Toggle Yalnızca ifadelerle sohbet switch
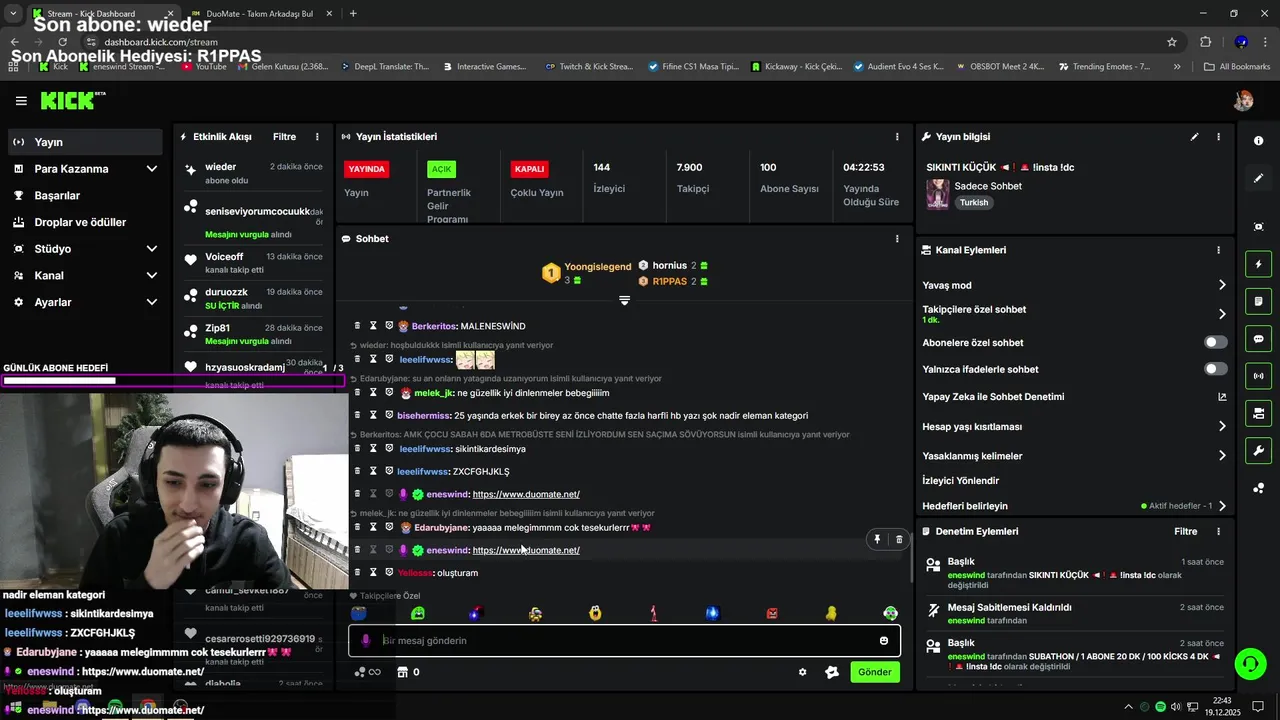This screenshot has height=720, width=1280. coord(1215,369)
